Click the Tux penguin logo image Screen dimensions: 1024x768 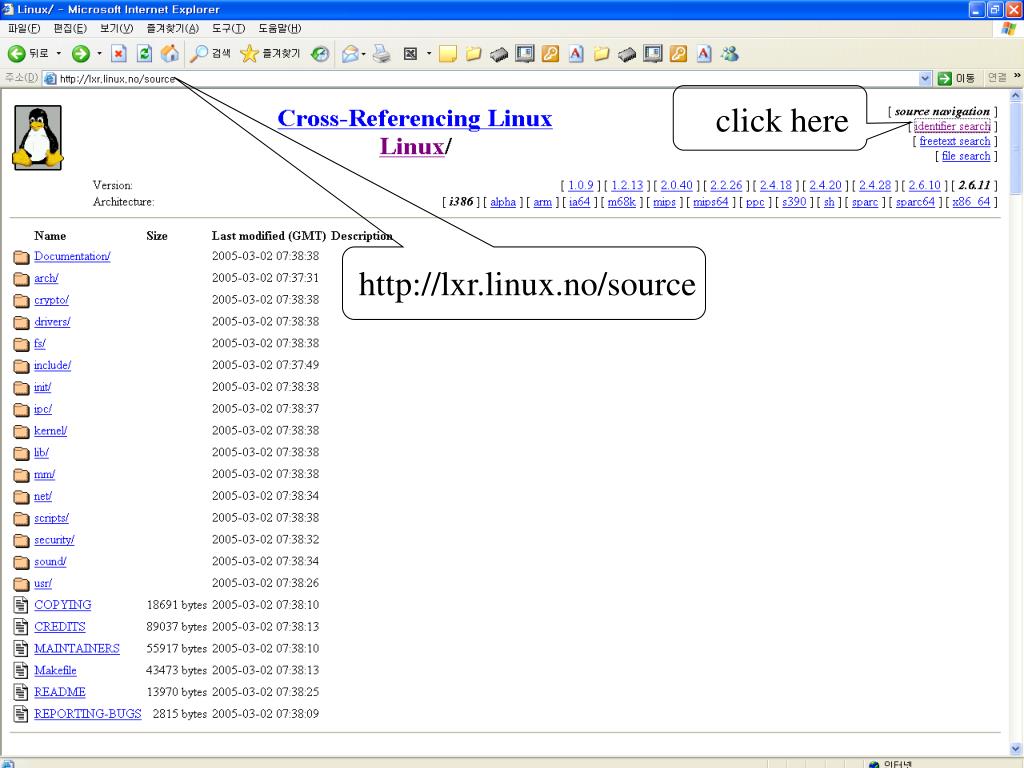coord(38,138)
